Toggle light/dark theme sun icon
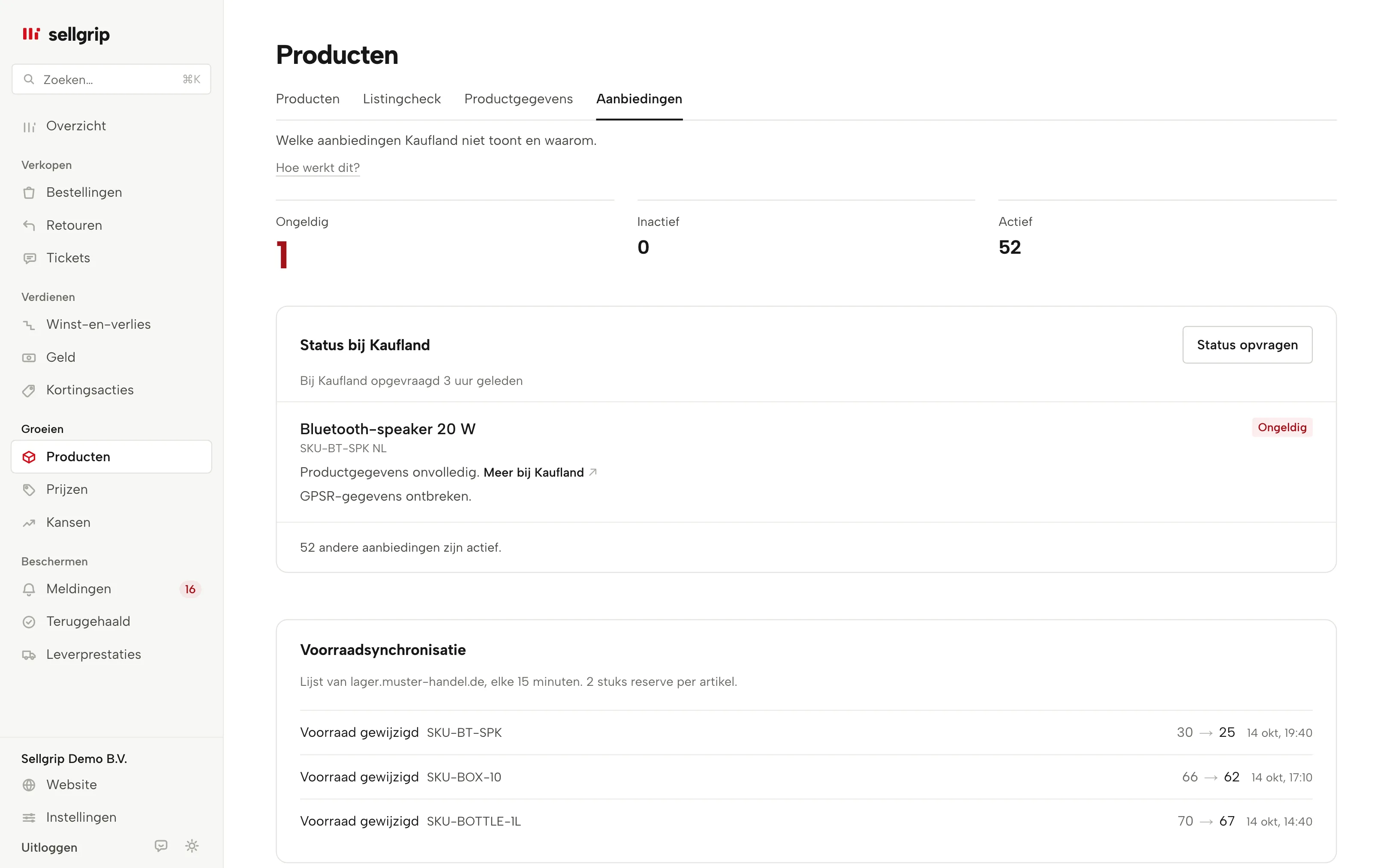 coord(192,846)
